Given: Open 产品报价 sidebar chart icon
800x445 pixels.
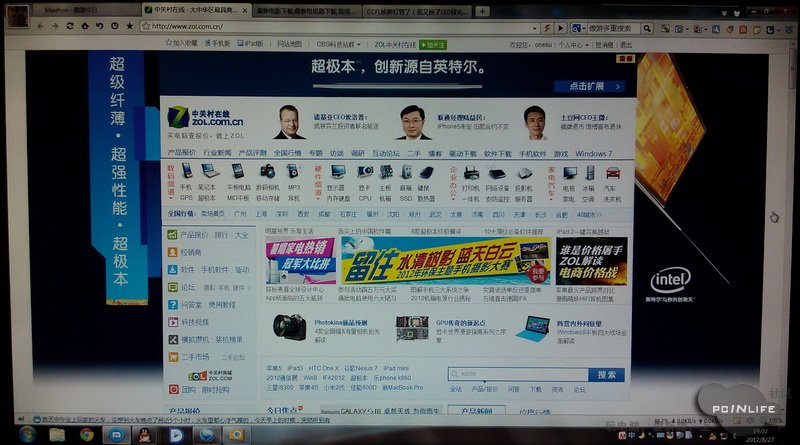Looking at the screenshot, I should [172, 235].
